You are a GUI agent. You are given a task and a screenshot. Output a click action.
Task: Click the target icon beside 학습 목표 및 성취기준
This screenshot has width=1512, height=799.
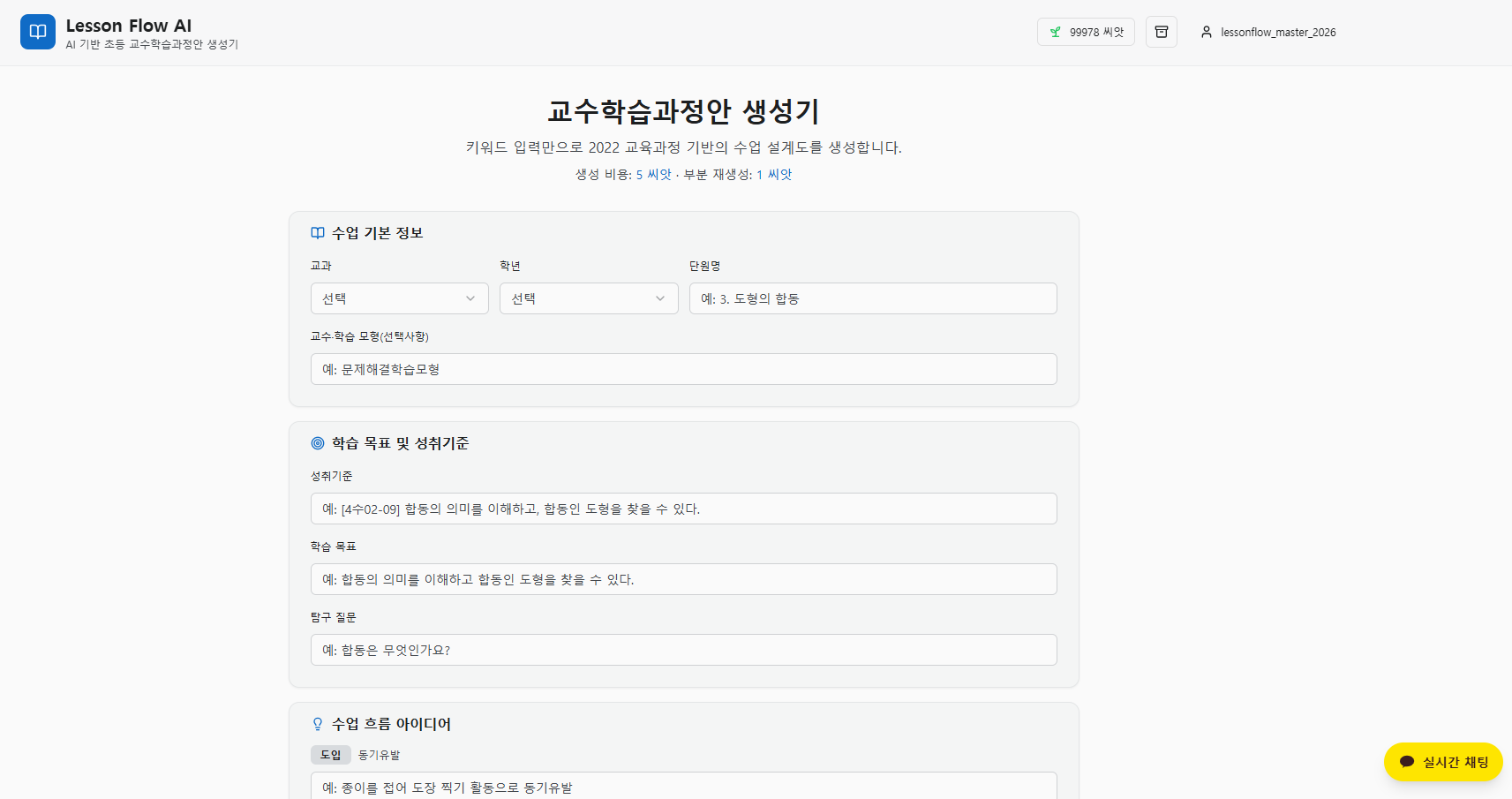[x=318, y=442]
